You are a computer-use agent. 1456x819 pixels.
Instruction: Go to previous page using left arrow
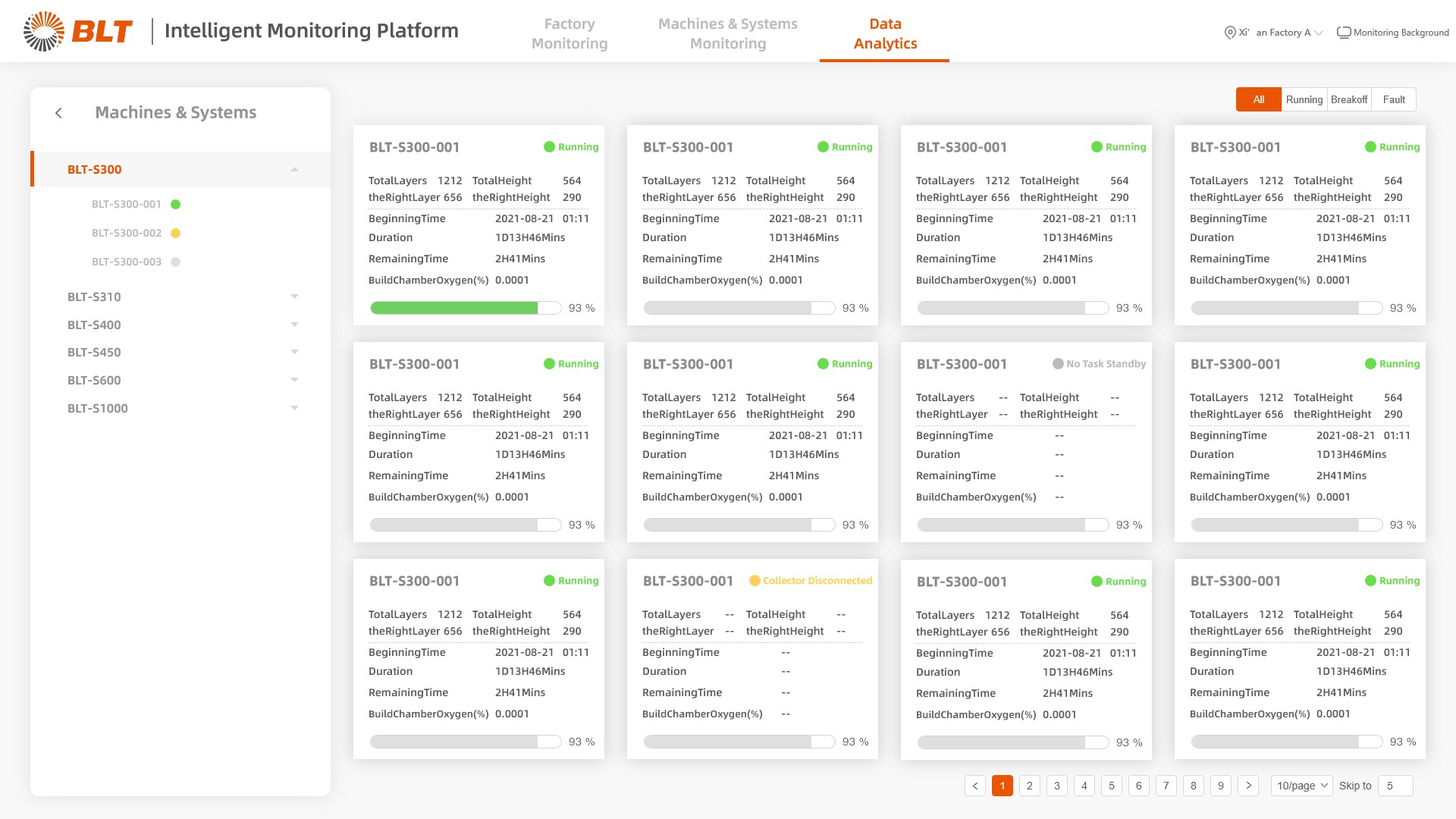(974, 786)
